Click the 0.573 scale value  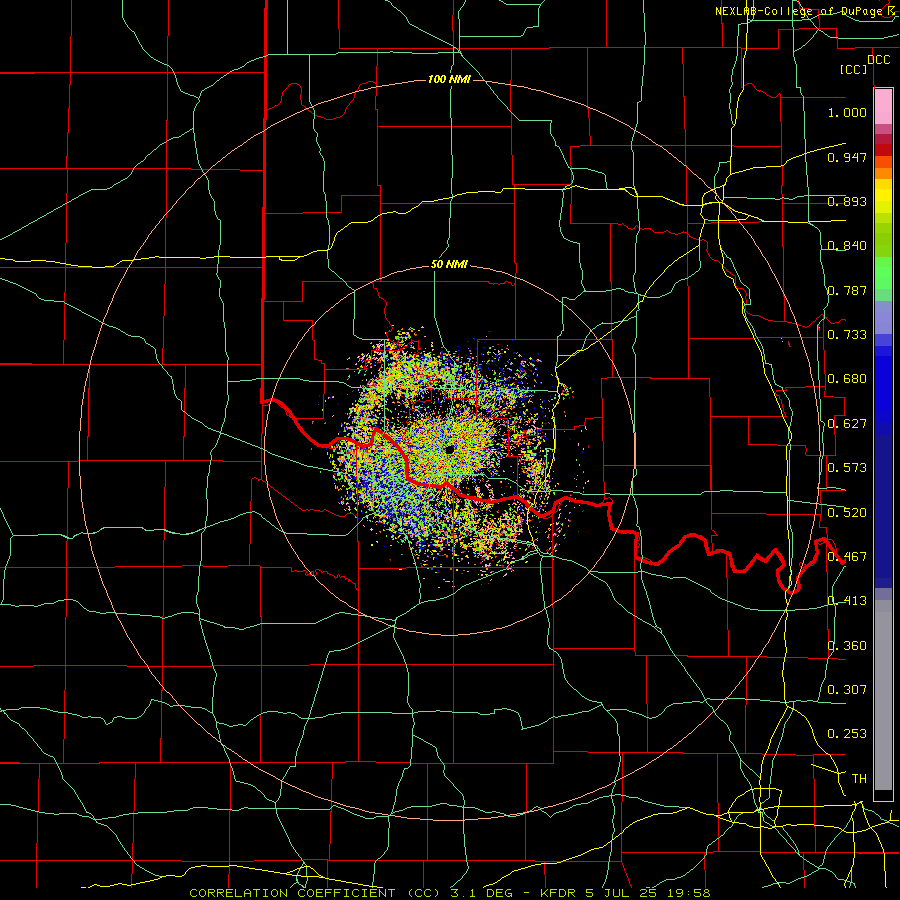(x=847, y=468)
